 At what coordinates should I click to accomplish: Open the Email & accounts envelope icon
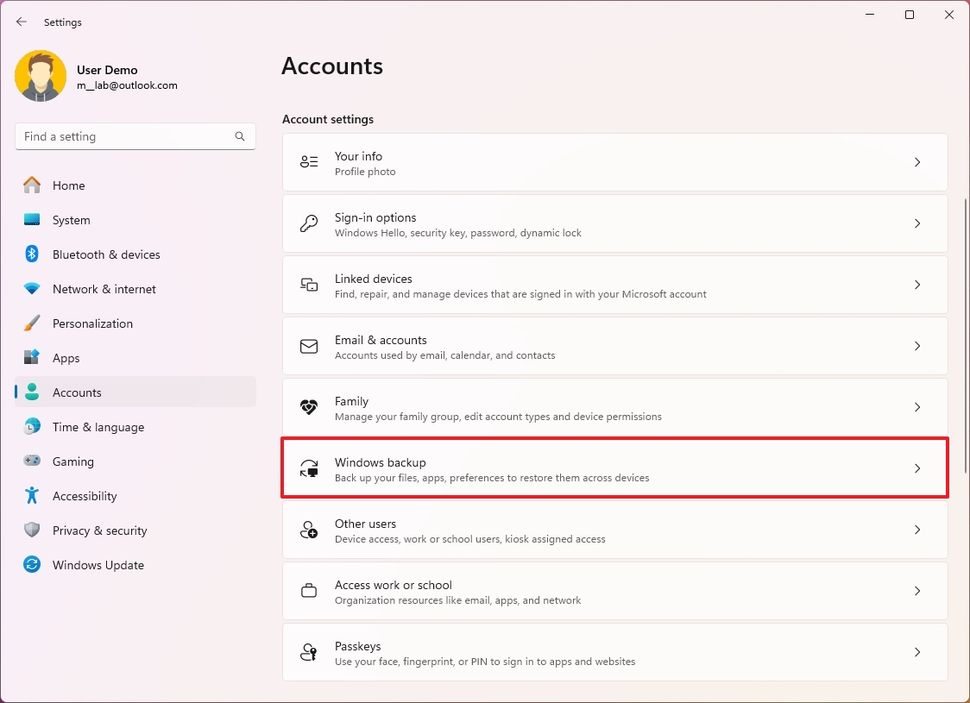(309, 346)
